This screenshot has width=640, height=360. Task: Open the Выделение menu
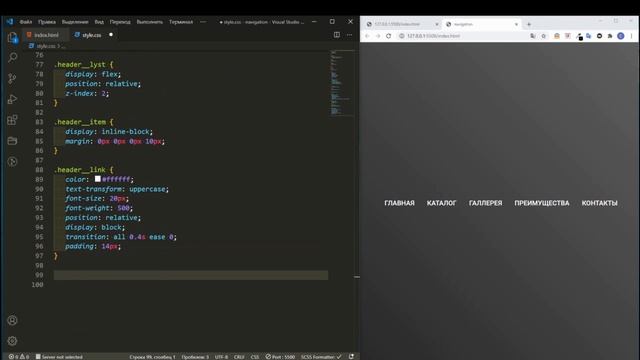point(75,22)
